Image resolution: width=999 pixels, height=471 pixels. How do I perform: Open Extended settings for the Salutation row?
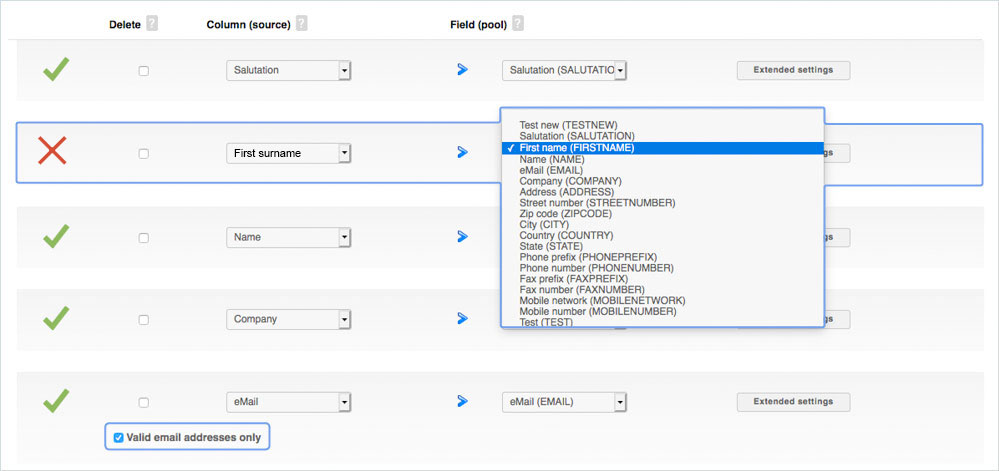(x=793, y=70)
